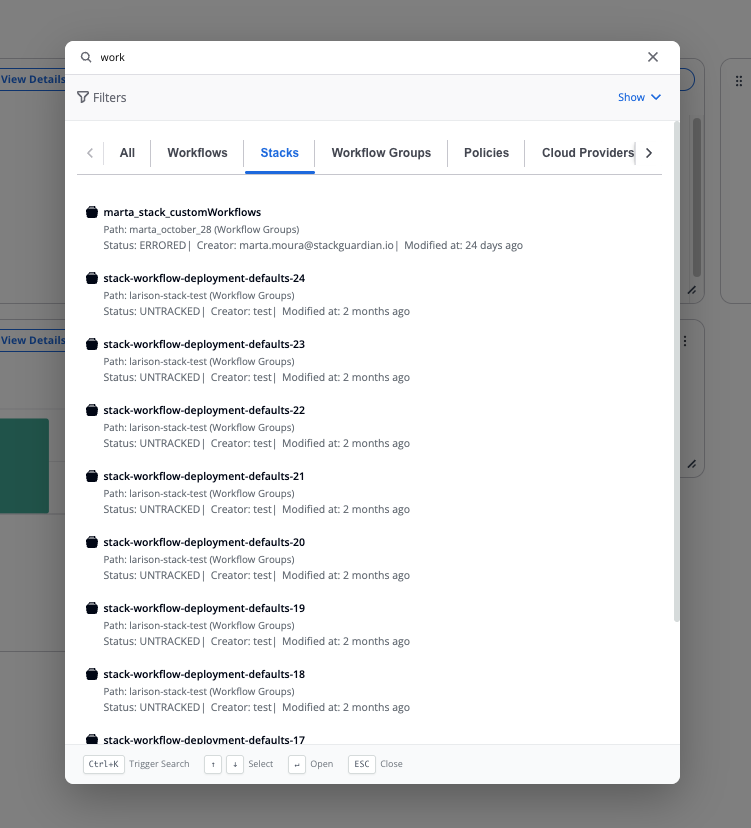Expand the Show filters chevron

(x=656, y=97)
